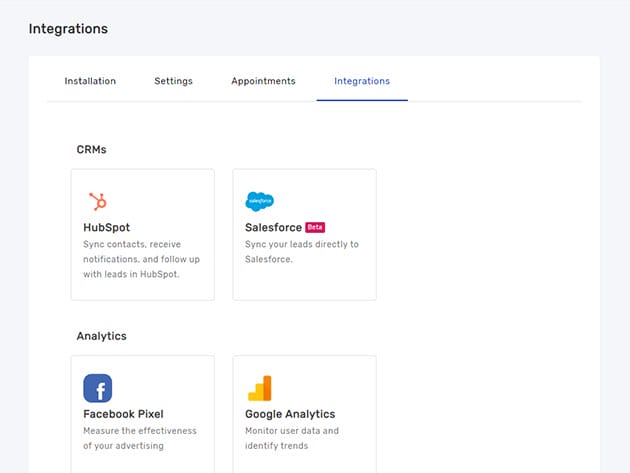The image size is (630, 473).
Task: Choose the Facebook Pixel card title
Action: (123, 414)
